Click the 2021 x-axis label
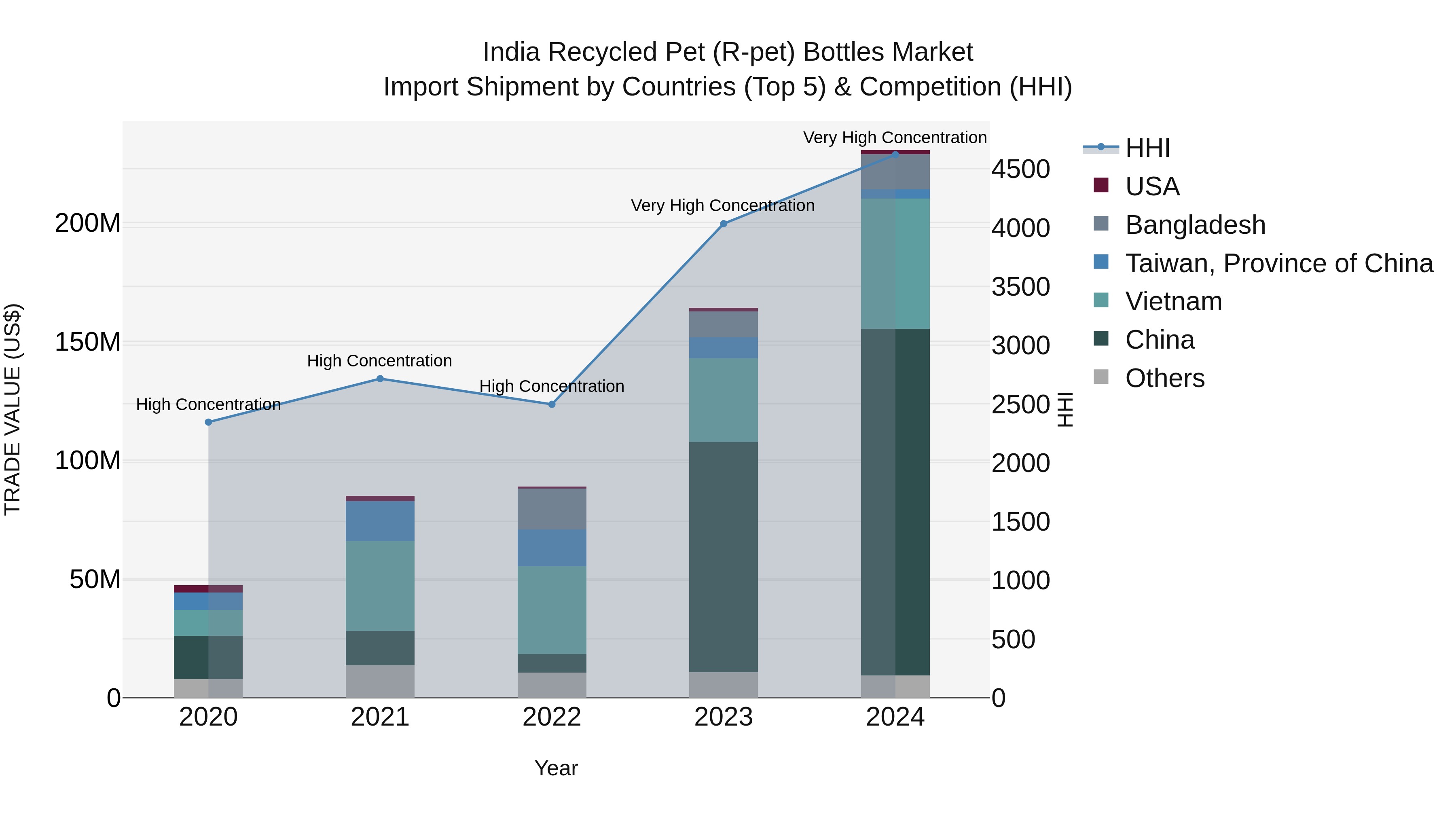Viewport: 1456px width, 819px height. pyautogui.click(x=381, y=717)
